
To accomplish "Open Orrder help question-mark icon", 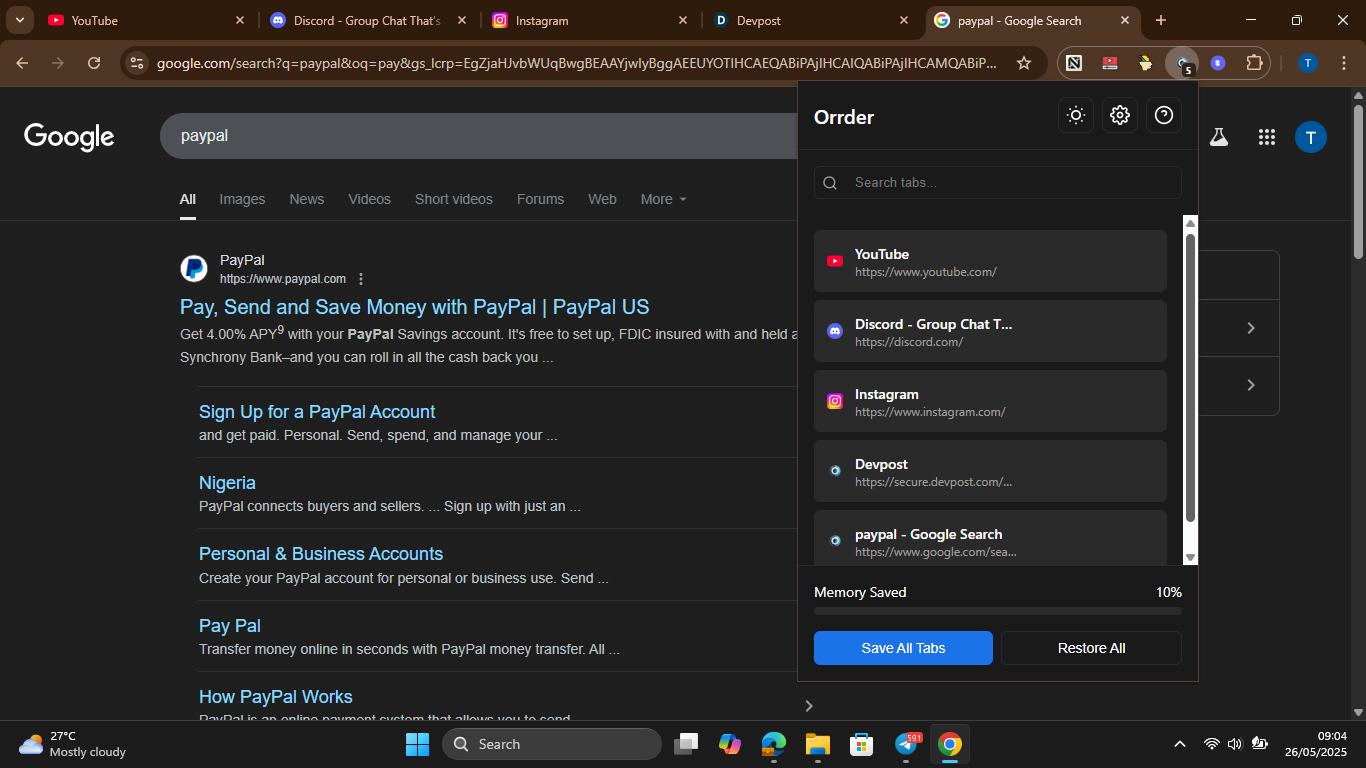I will coord(1164,115).
